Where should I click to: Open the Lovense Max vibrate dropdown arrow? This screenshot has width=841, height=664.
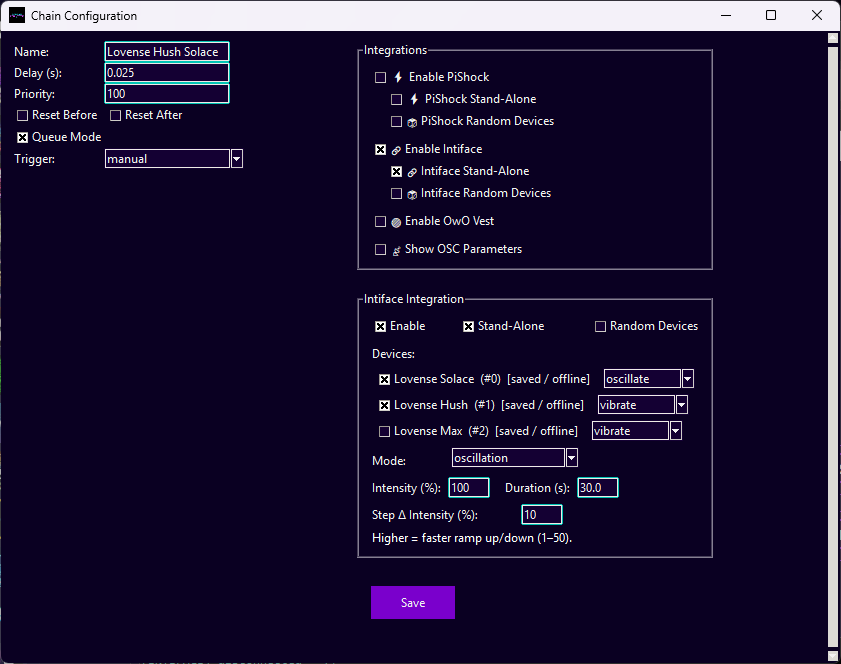675,431
